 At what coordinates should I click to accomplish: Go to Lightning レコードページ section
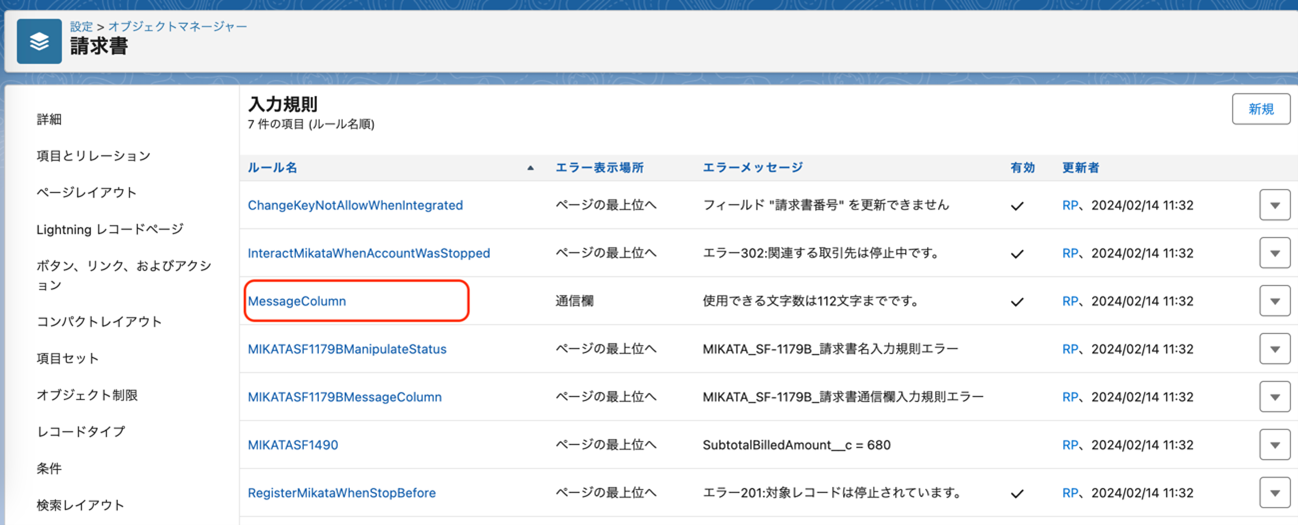coord(110,229)
